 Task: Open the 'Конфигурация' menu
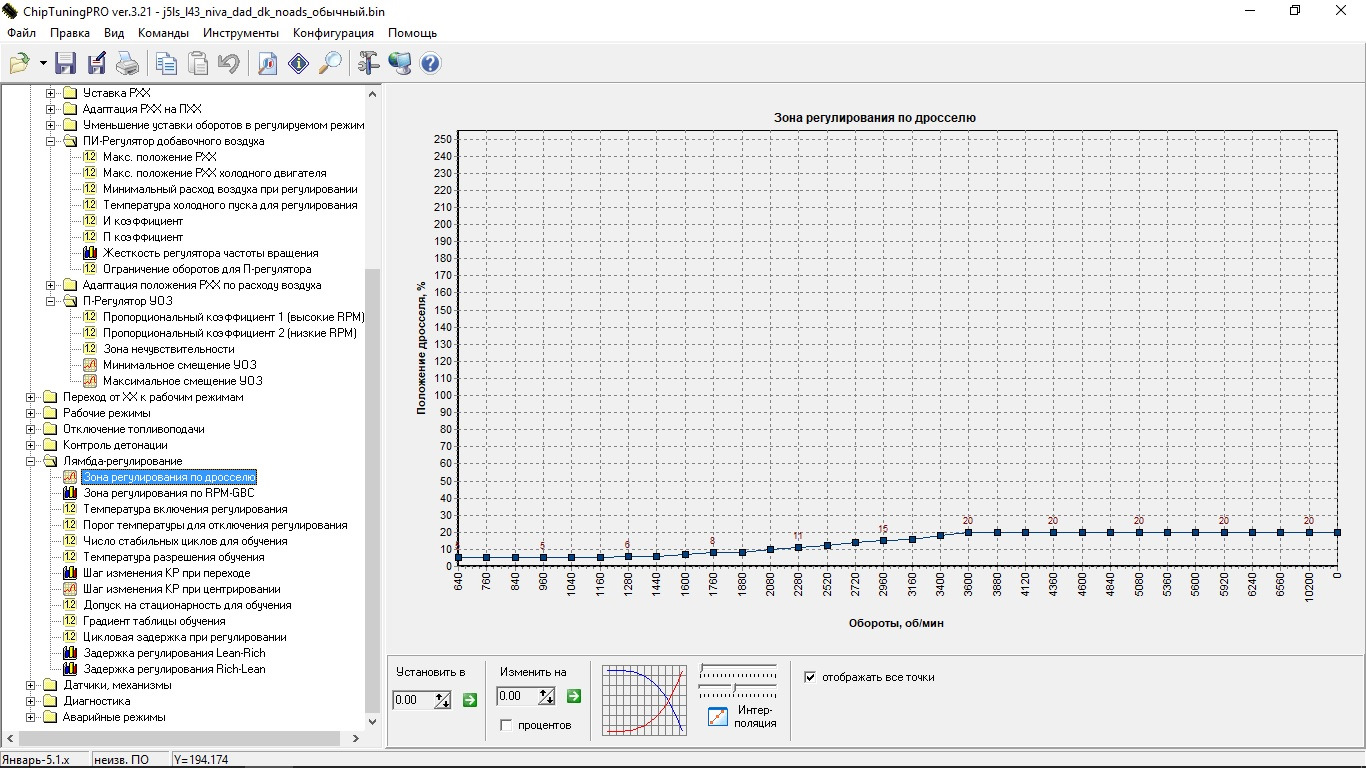(x=333, y=33)
